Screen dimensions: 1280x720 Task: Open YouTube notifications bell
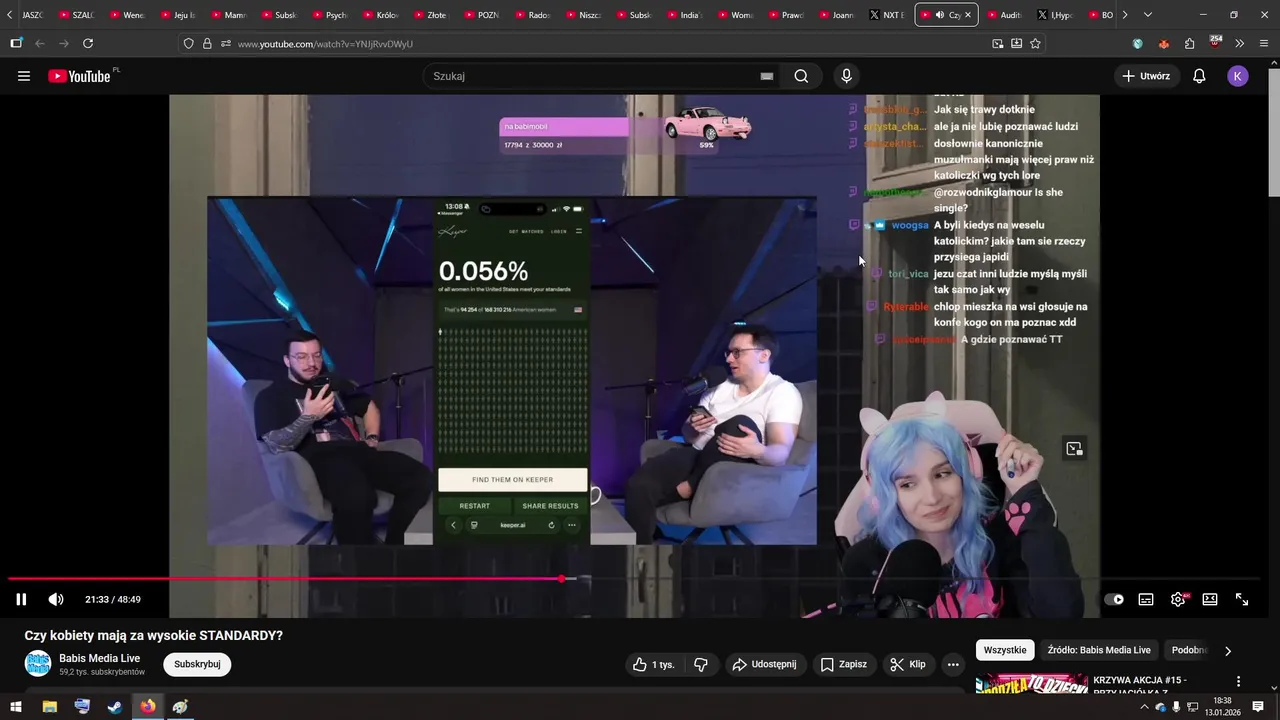tap(1199, 76)
